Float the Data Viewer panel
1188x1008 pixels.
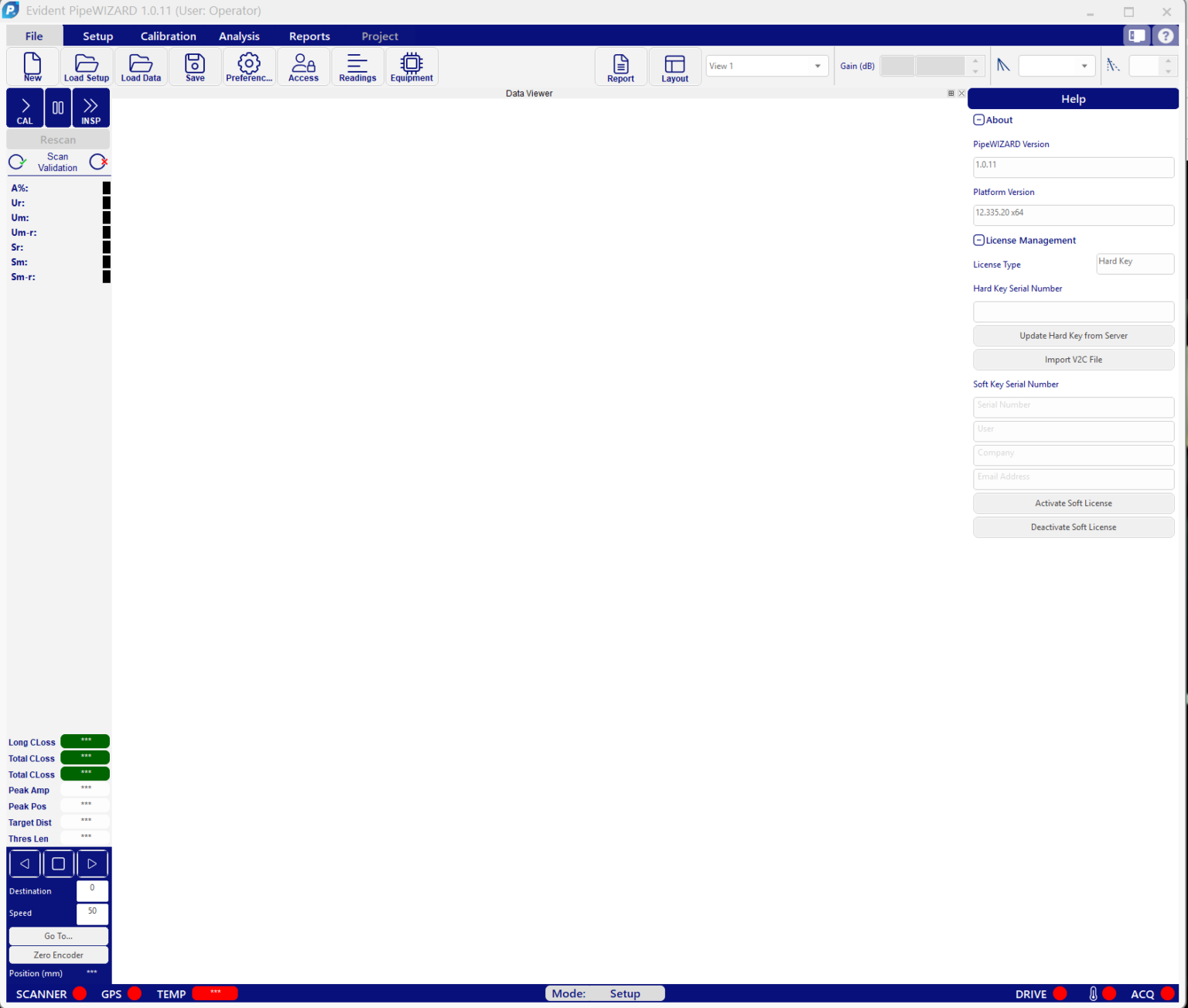tap(951, 94)
